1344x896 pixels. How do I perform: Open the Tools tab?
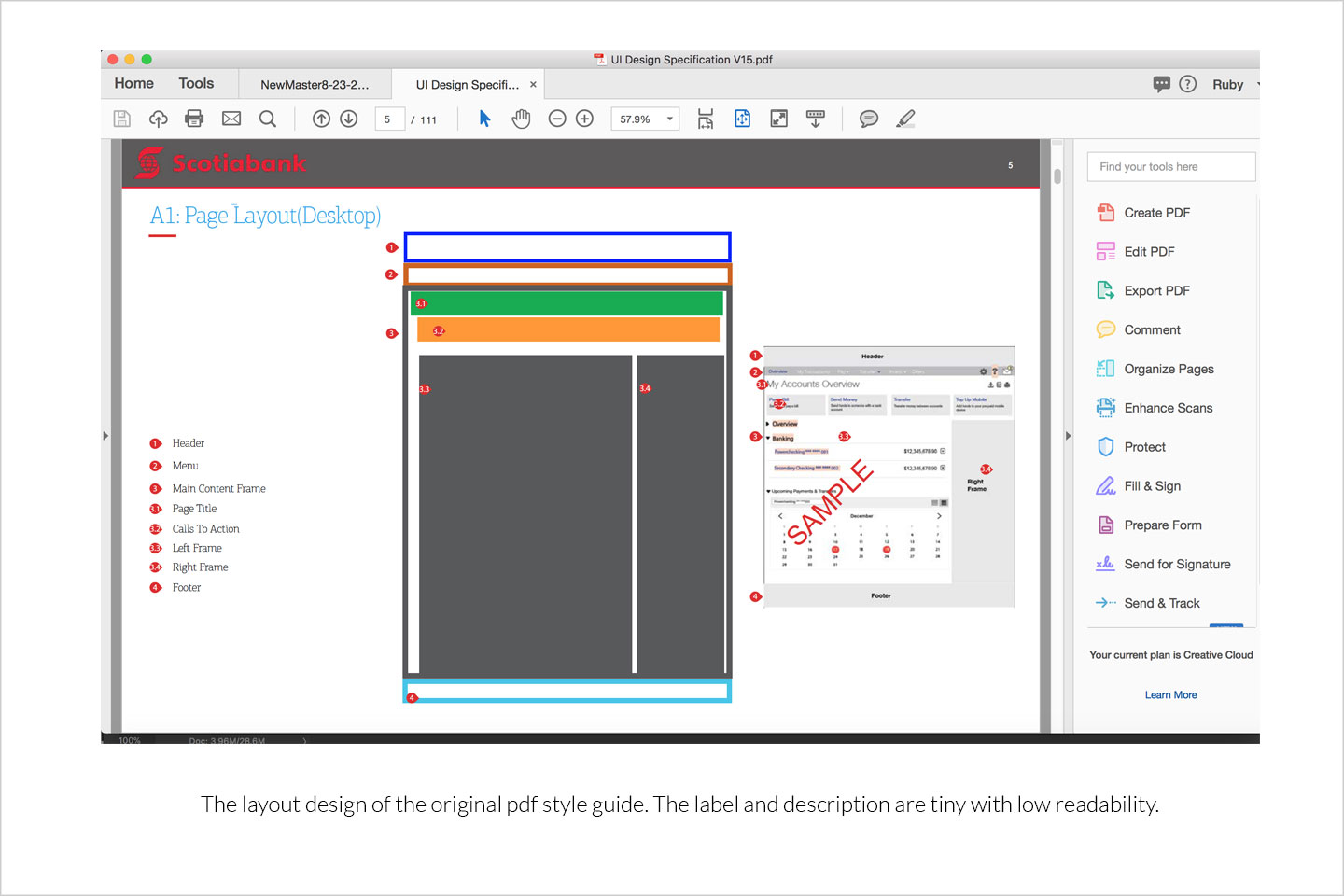click(196, 83)
